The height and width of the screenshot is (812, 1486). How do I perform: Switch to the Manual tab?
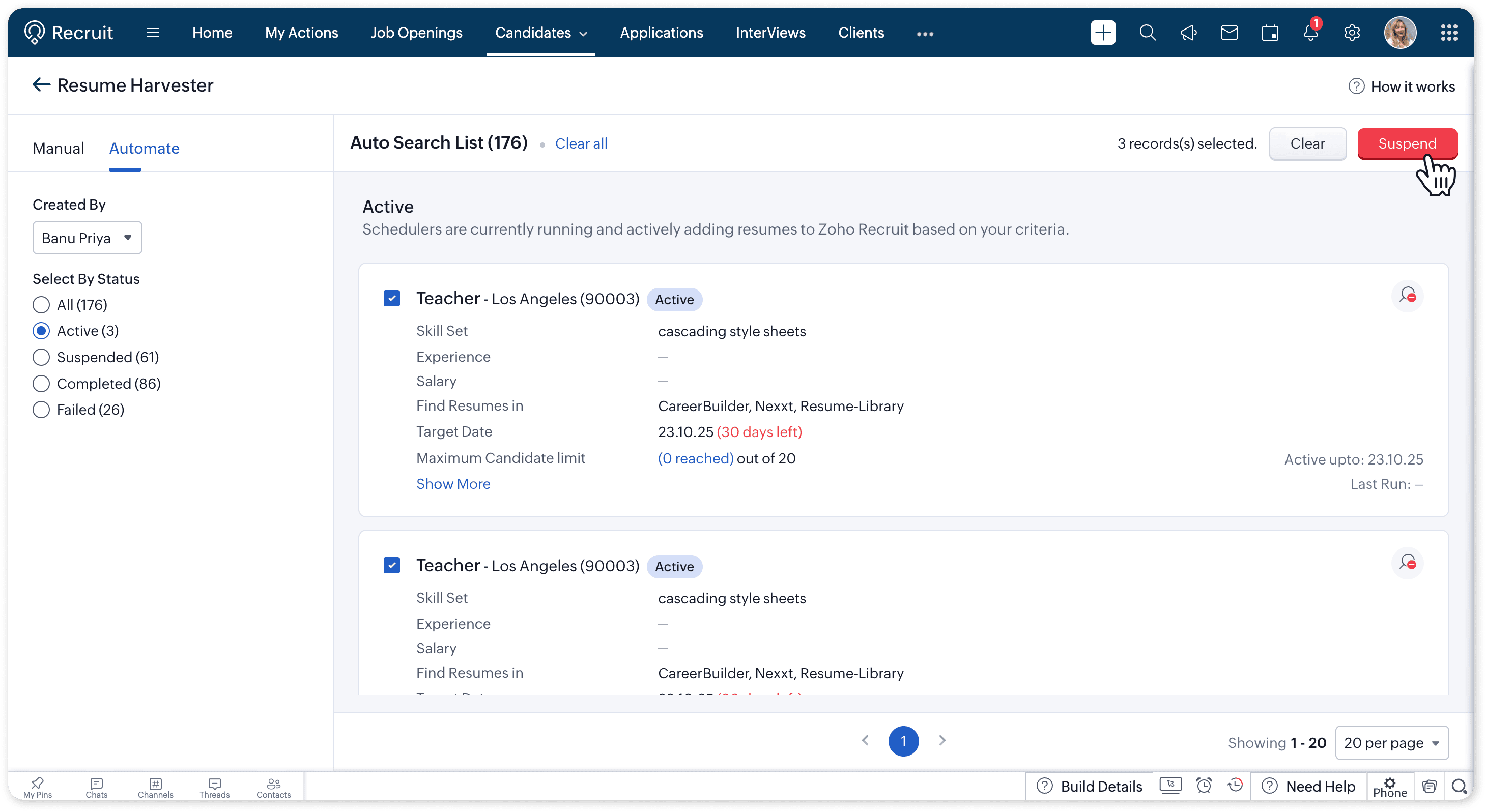(58, 148)
